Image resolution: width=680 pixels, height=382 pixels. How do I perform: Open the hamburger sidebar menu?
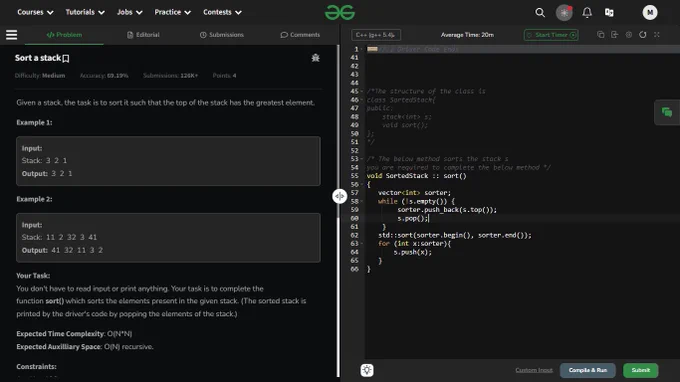pyautogui.click(x=12, y=35)
